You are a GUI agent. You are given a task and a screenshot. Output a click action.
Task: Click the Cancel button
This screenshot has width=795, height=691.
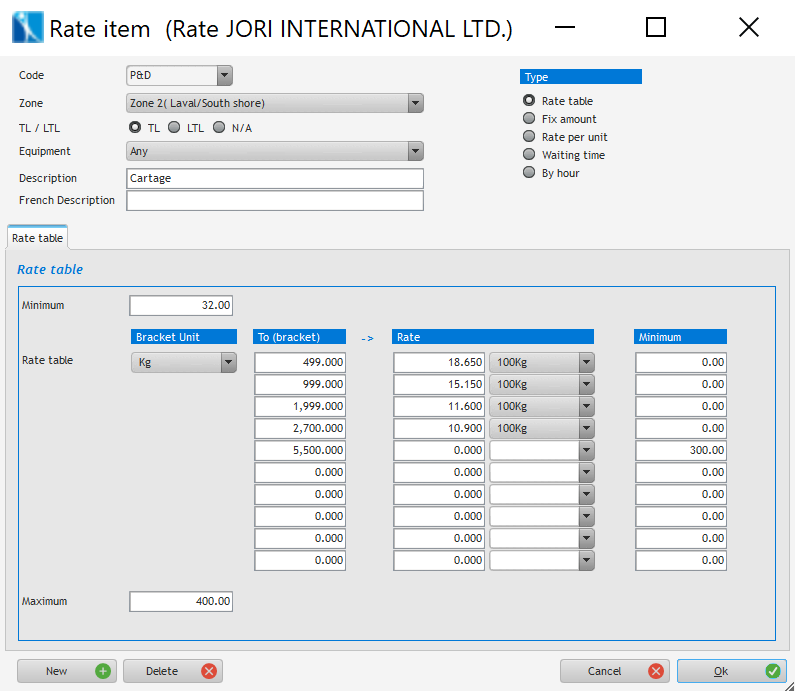click(615, 671)
